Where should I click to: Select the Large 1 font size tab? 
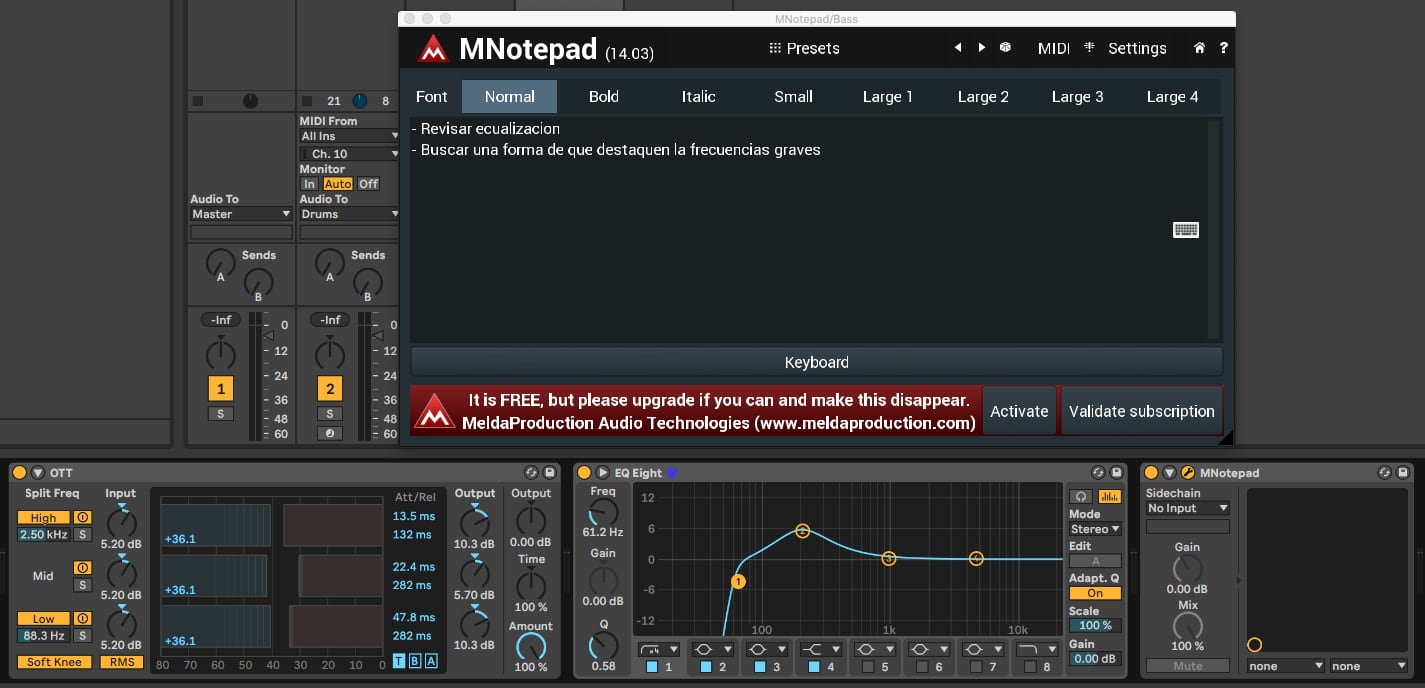pos(888,96)
